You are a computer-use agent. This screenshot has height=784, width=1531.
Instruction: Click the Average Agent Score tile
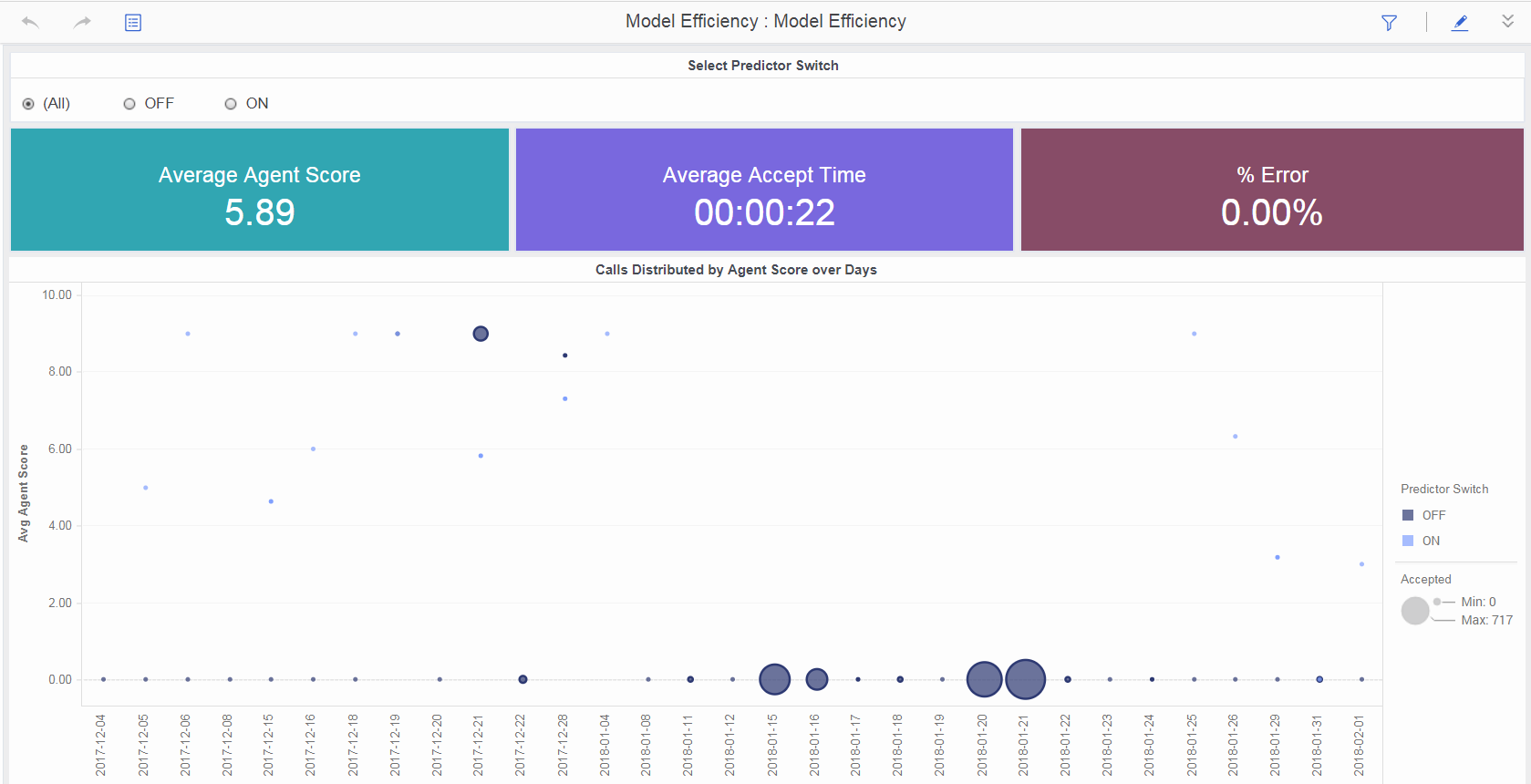[x=260, y=190]
